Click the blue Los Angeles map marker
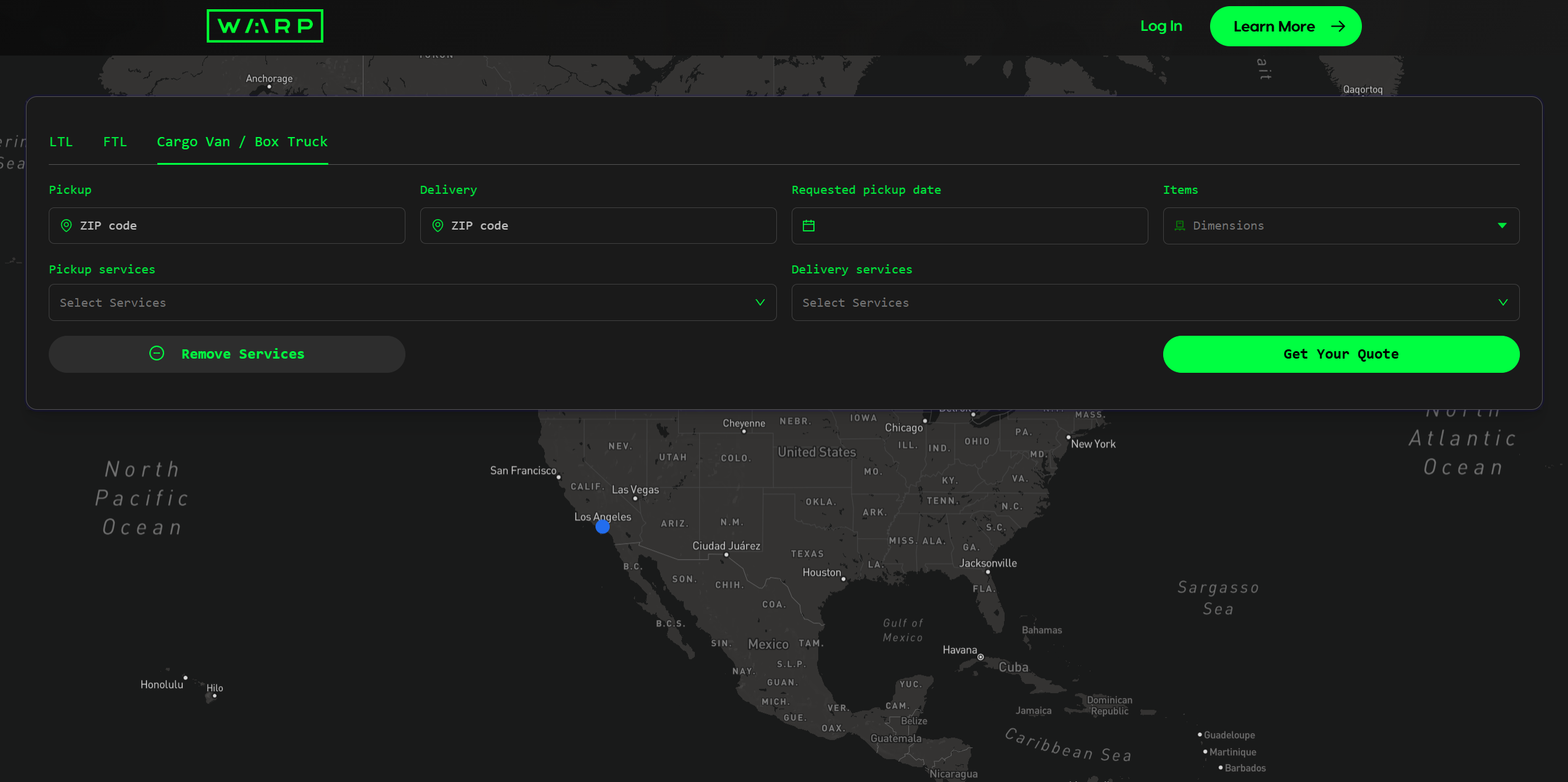The height and width of the screenshot is (782, 1568). [x=602, y=527]
